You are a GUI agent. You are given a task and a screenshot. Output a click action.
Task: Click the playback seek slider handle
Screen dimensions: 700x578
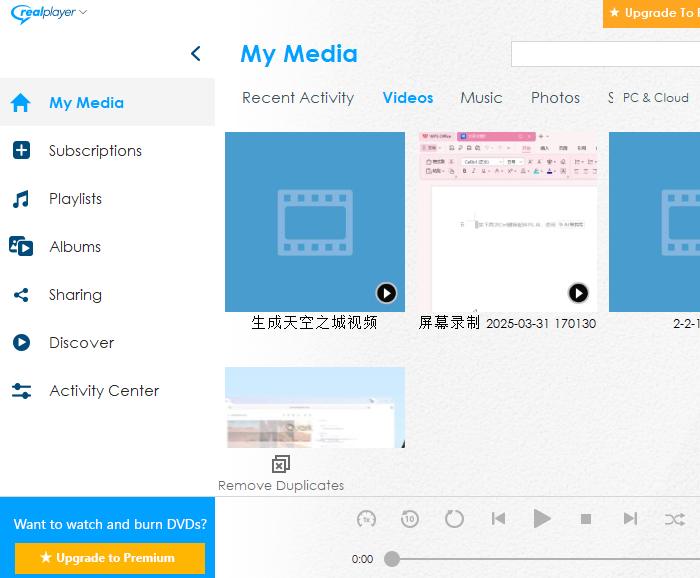point(392,559)
